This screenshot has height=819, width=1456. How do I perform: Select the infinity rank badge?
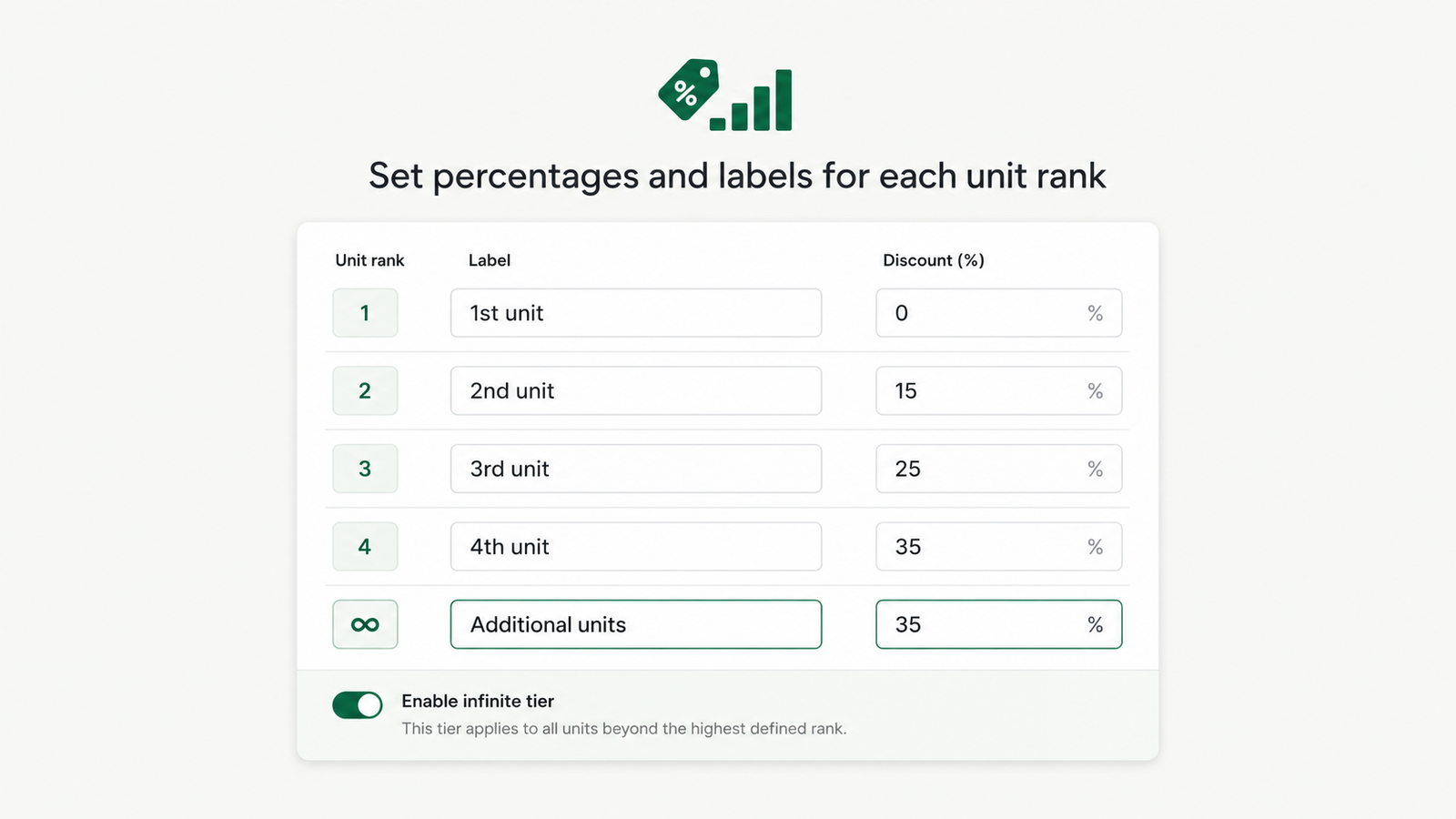[365, 624]
